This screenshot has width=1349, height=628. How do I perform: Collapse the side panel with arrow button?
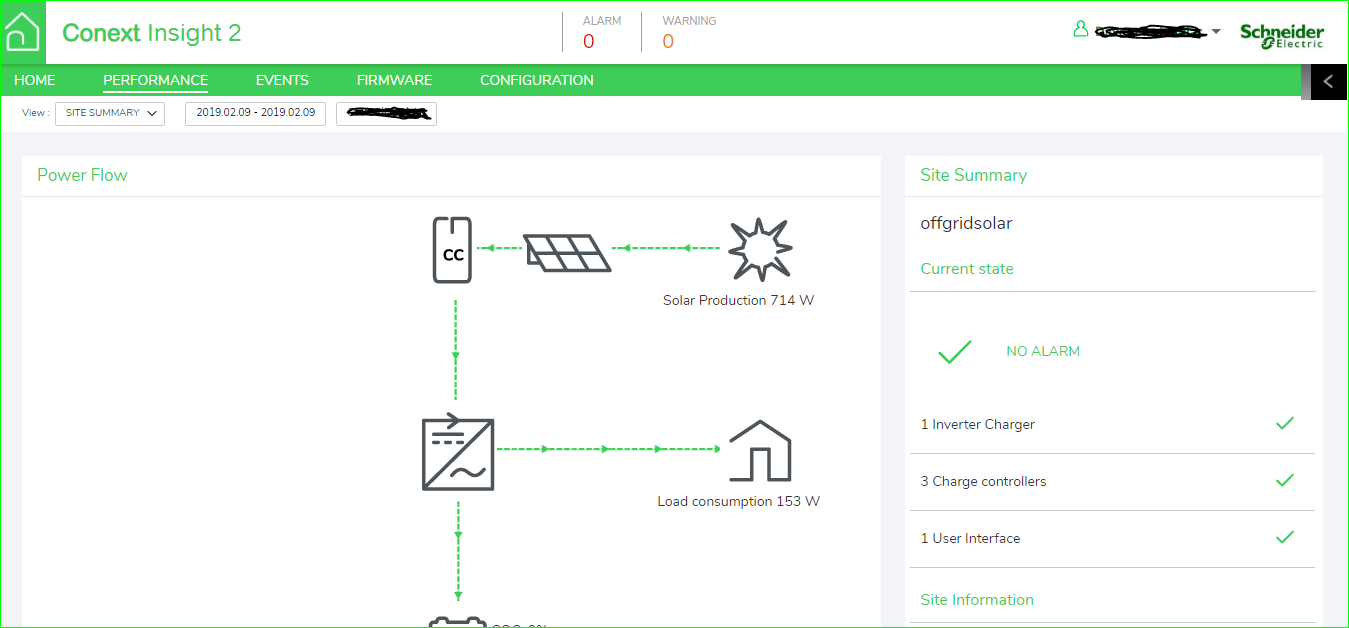tap(1328, 82)
